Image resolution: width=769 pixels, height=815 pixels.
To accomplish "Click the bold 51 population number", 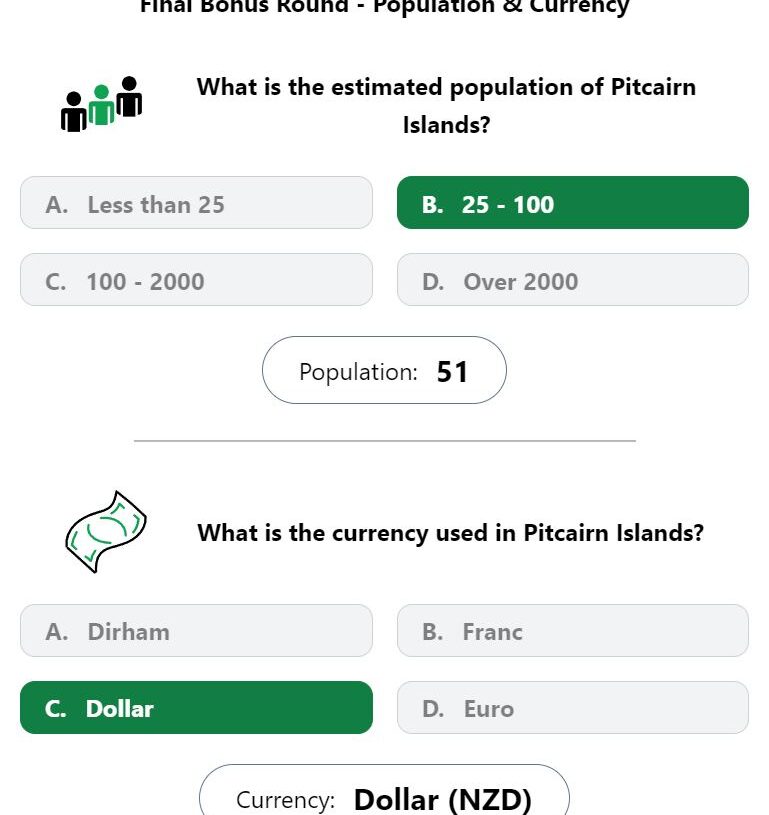I will 452,372.
